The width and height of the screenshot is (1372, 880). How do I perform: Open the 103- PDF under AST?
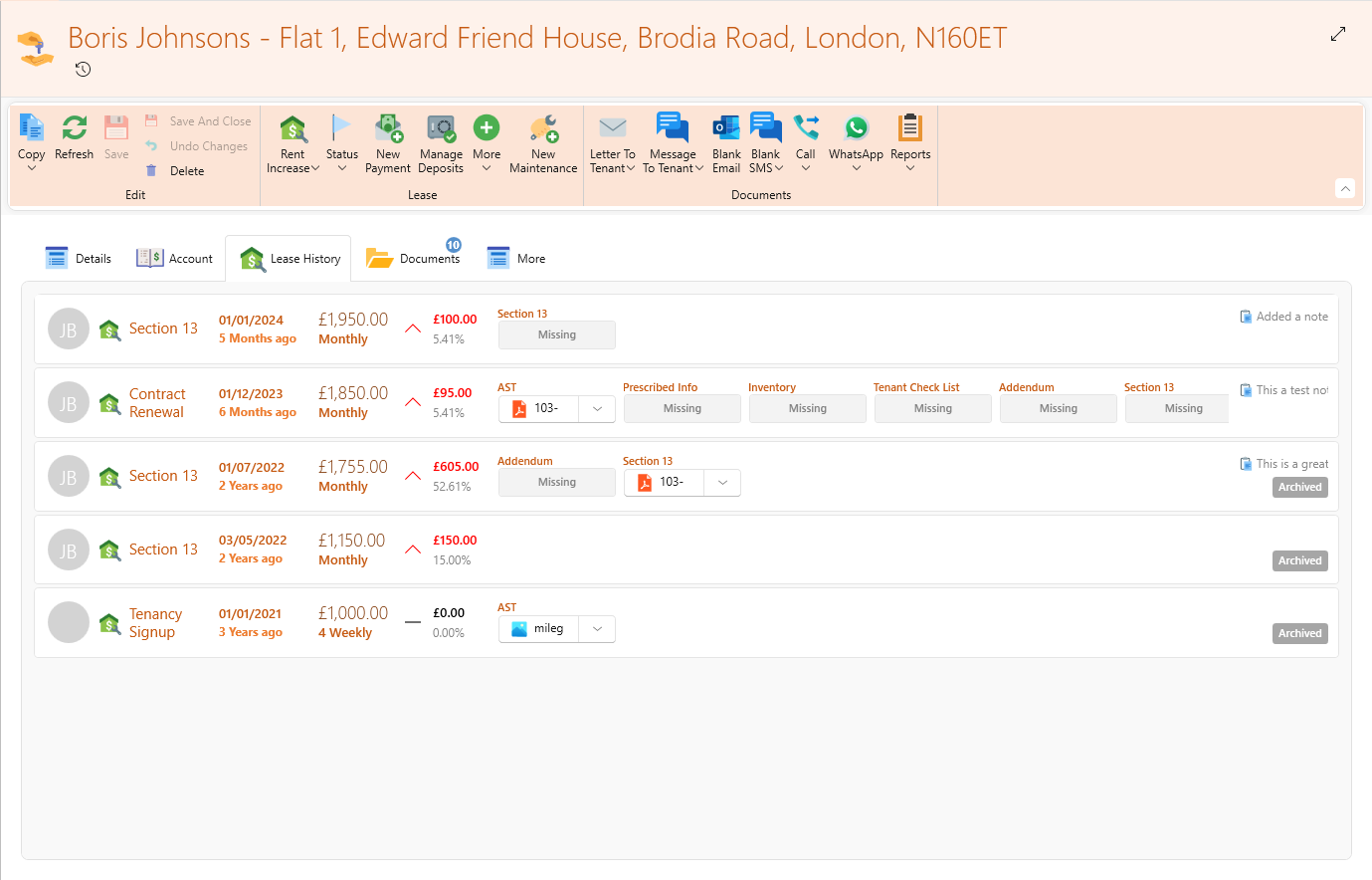tap(538, 408)
